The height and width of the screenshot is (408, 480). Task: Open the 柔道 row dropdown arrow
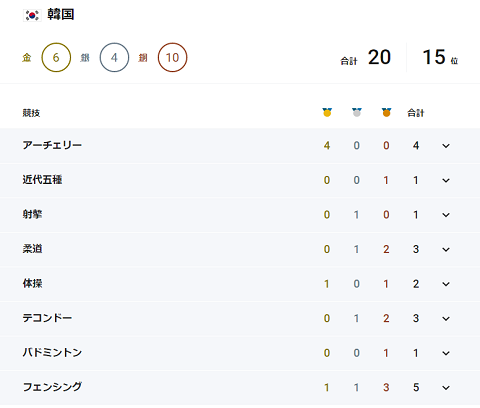click(446, 249)
